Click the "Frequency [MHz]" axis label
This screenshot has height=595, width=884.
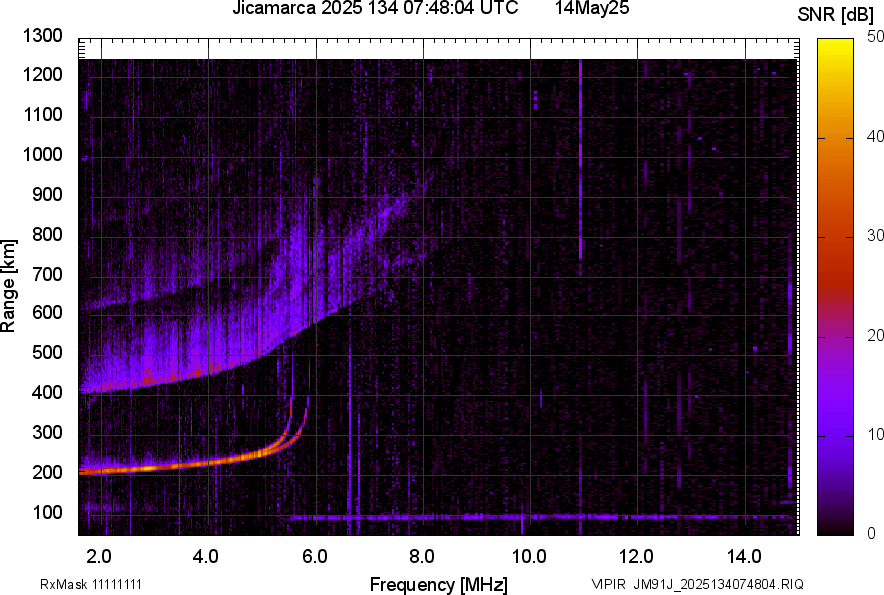click(x=439, y=584)
